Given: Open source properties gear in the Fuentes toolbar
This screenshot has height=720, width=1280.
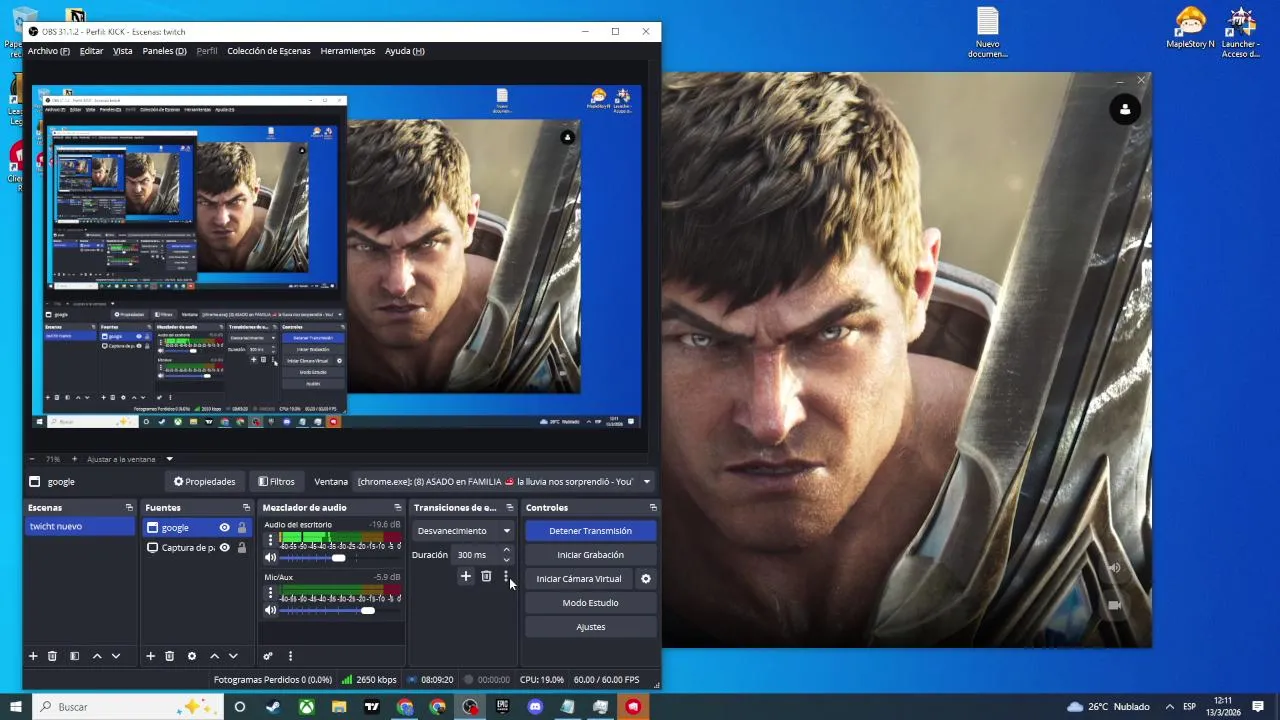Looking at the screenshot, I should 192,656.
